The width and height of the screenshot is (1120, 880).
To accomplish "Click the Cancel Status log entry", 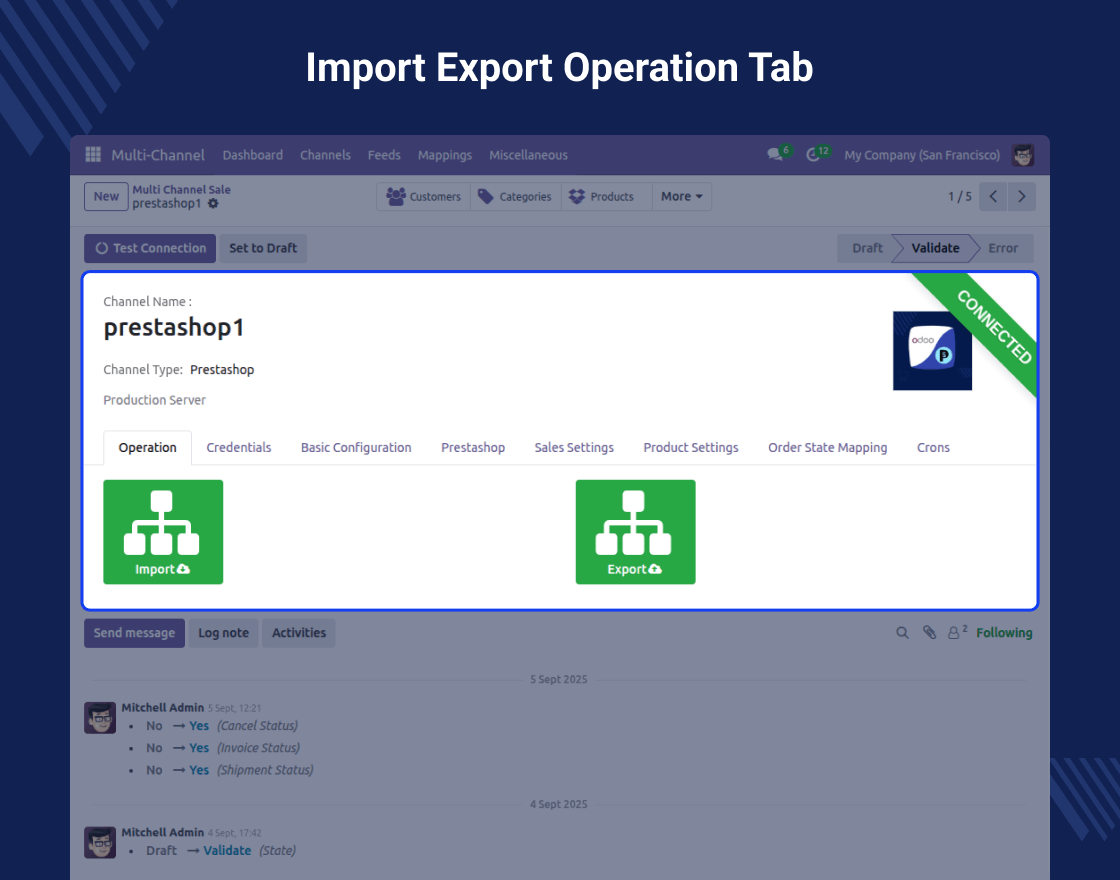I will click(222, 726).
